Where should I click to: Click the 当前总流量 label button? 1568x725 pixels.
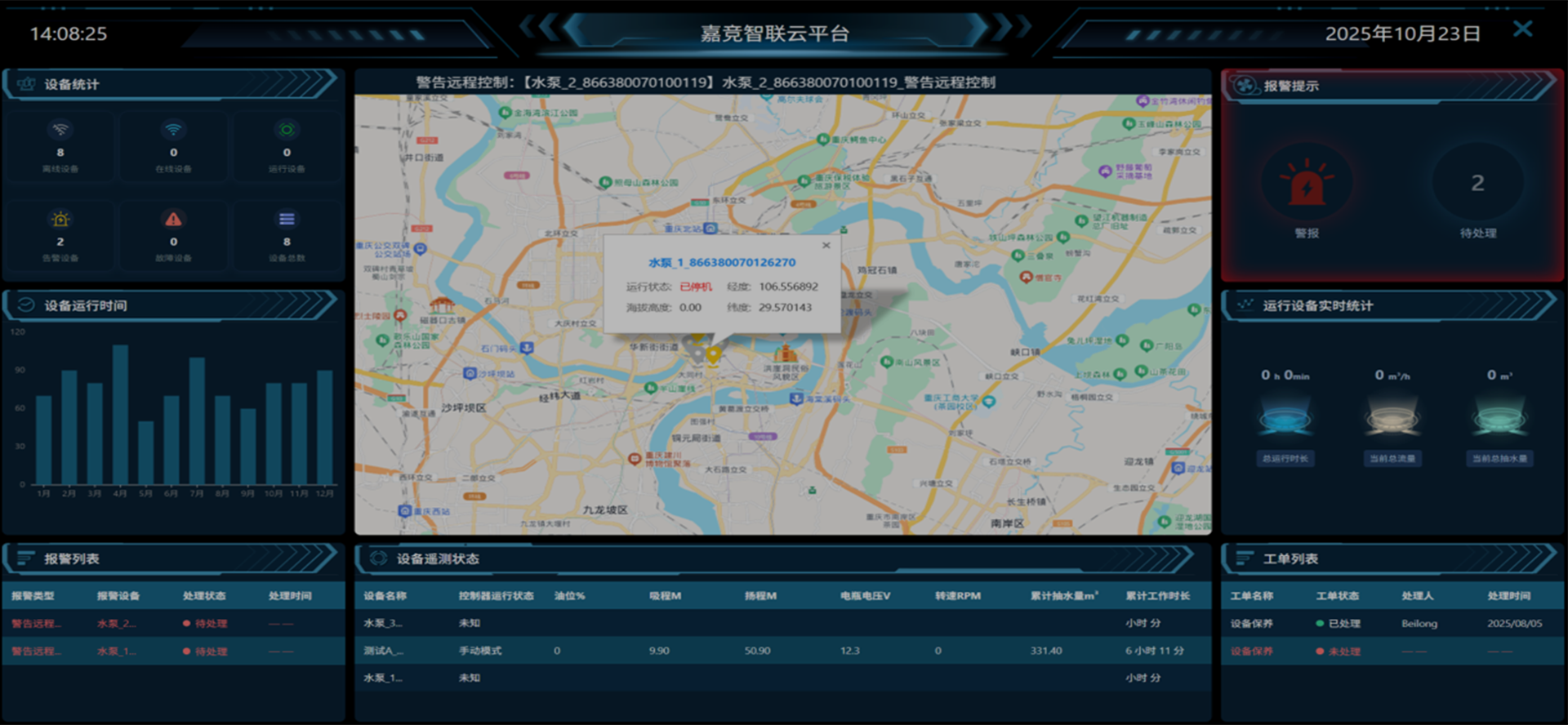tap(1392, 459)
